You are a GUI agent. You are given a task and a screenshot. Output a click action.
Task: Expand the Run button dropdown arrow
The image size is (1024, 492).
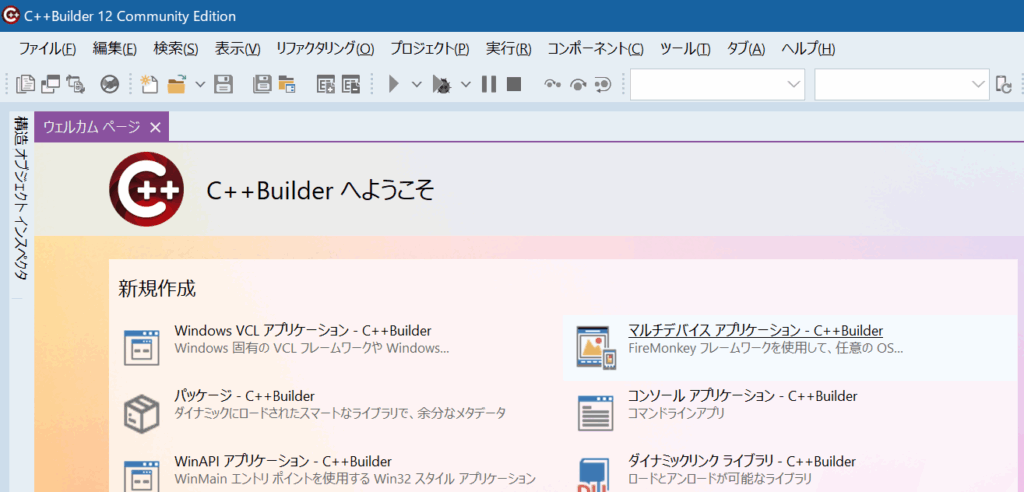(418, 85)
